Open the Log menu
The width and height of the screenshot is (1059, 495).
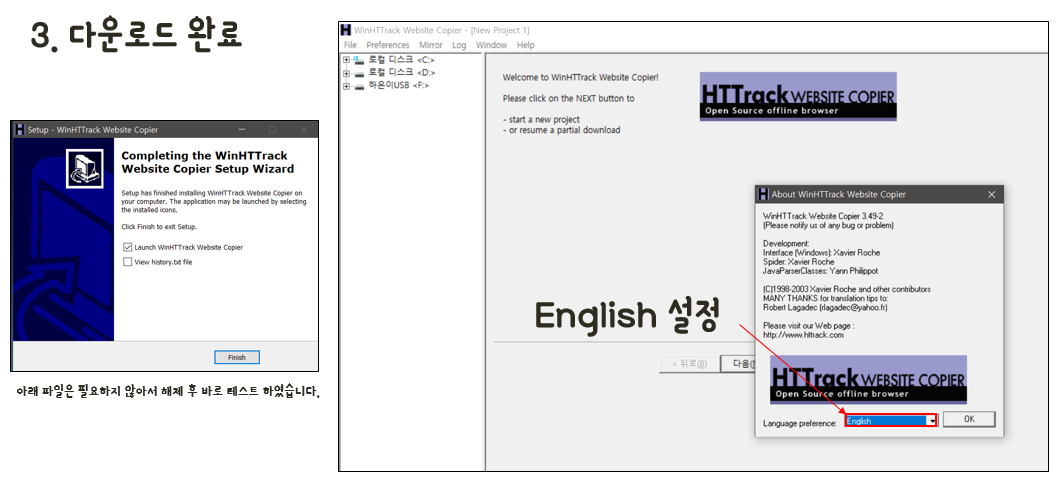pyautogui.click(x=459, y=45)
